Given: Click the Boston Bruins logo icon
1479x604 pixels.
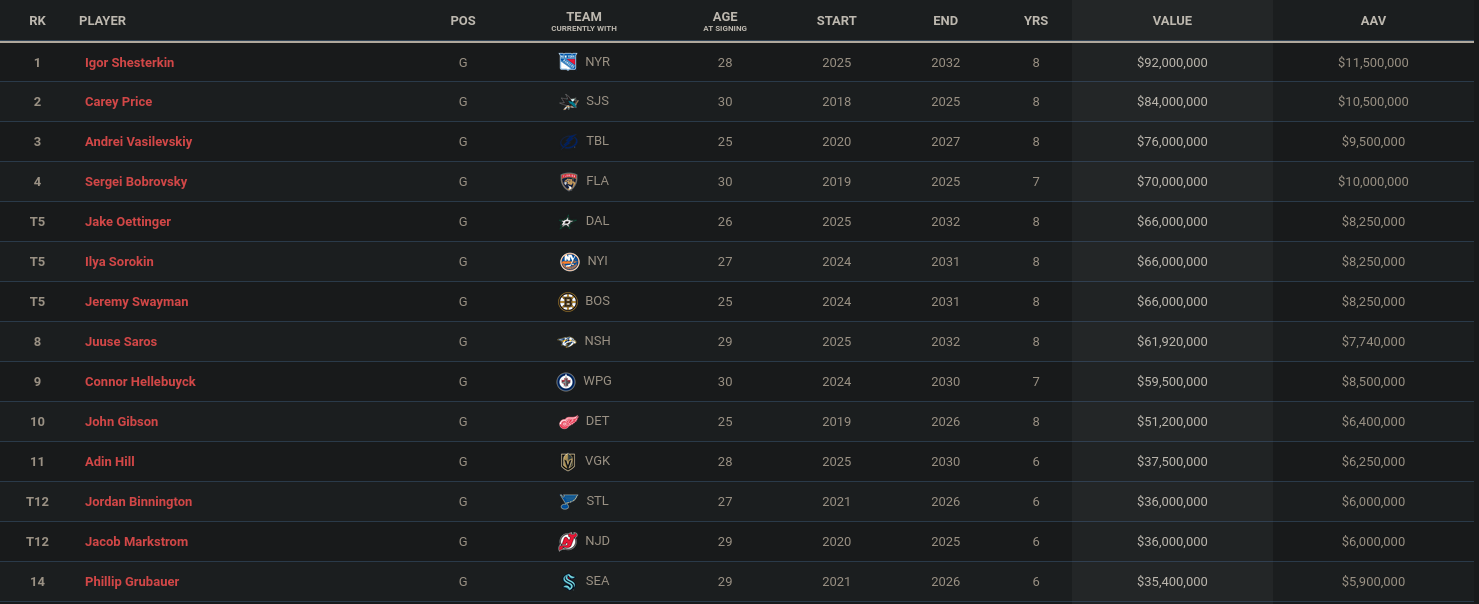Looking at the screenshot, I should tap(568, 302).
